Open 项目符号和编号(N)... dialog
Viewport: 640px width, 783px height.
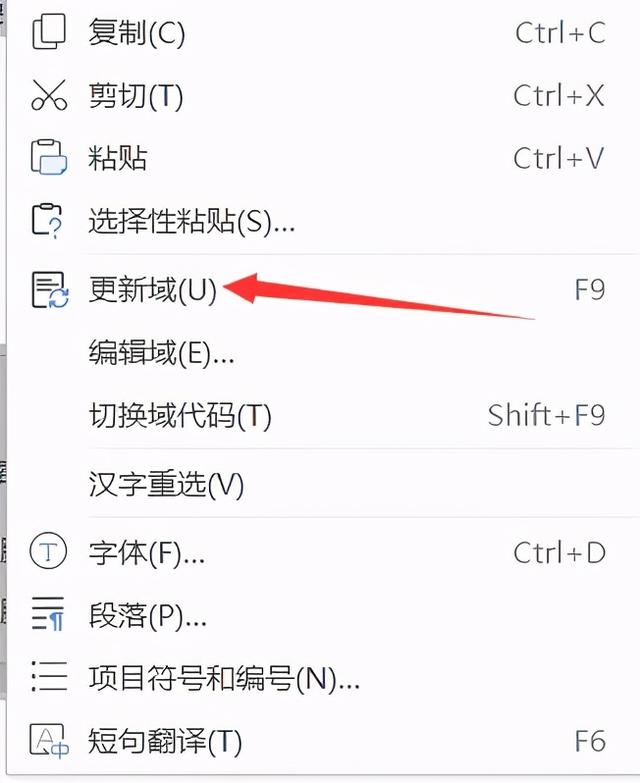click(320, 678)
